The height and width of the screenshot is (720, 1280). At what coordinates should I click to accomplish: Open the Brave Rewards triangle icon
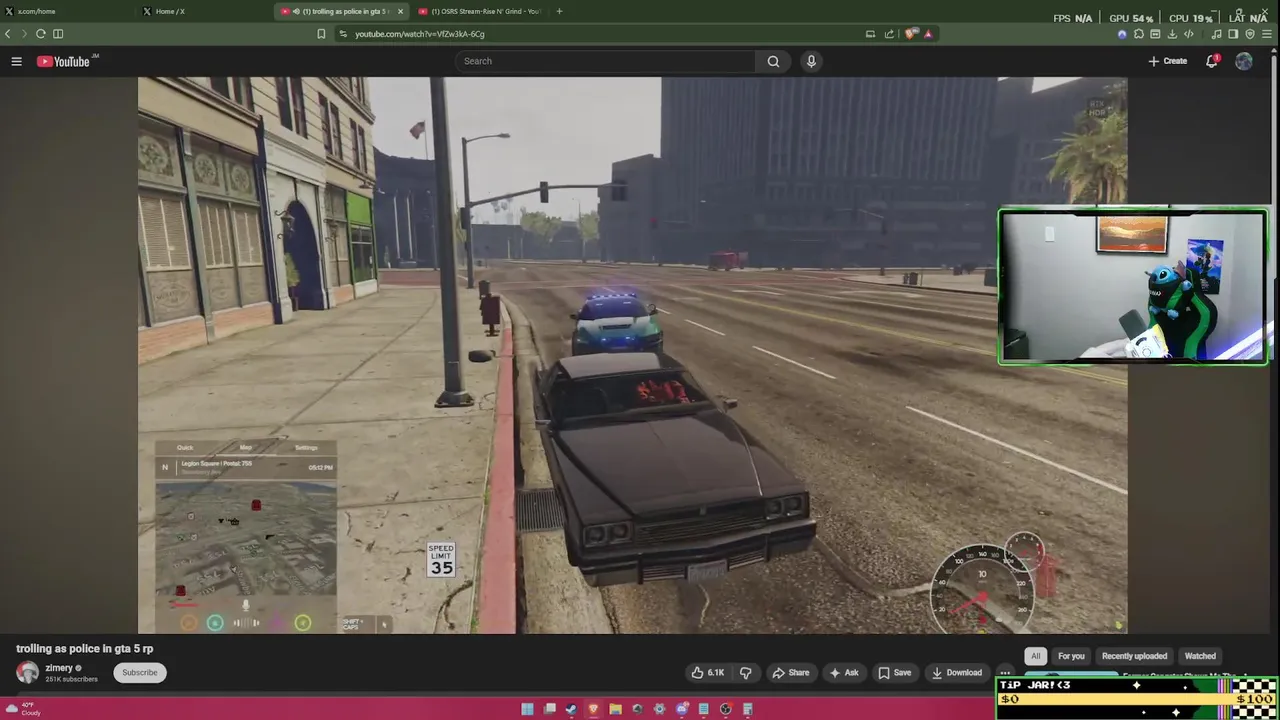(x=928, y=34)
